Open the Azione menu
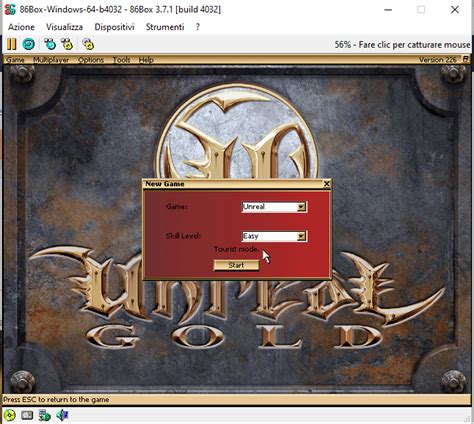 (x=21, y=27)
